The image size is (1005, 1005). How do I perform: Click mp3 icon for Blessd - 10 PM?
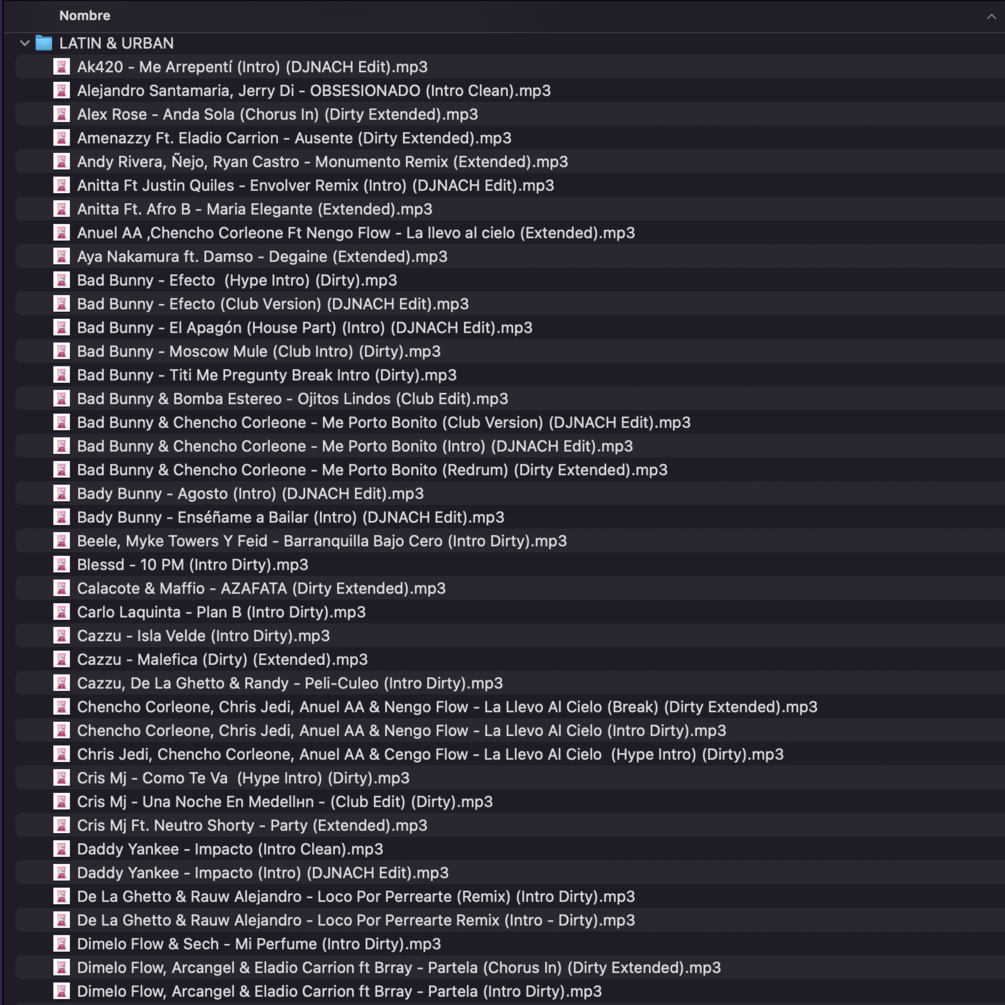click(62, 565)
